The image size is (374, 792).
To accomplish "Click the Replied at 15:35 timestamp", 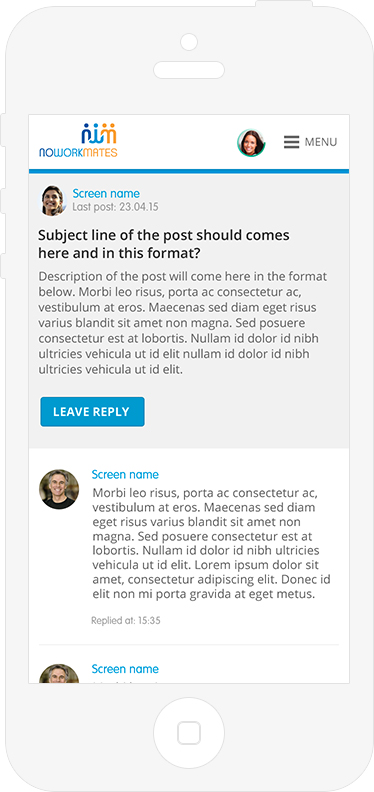I will point(126,620).
